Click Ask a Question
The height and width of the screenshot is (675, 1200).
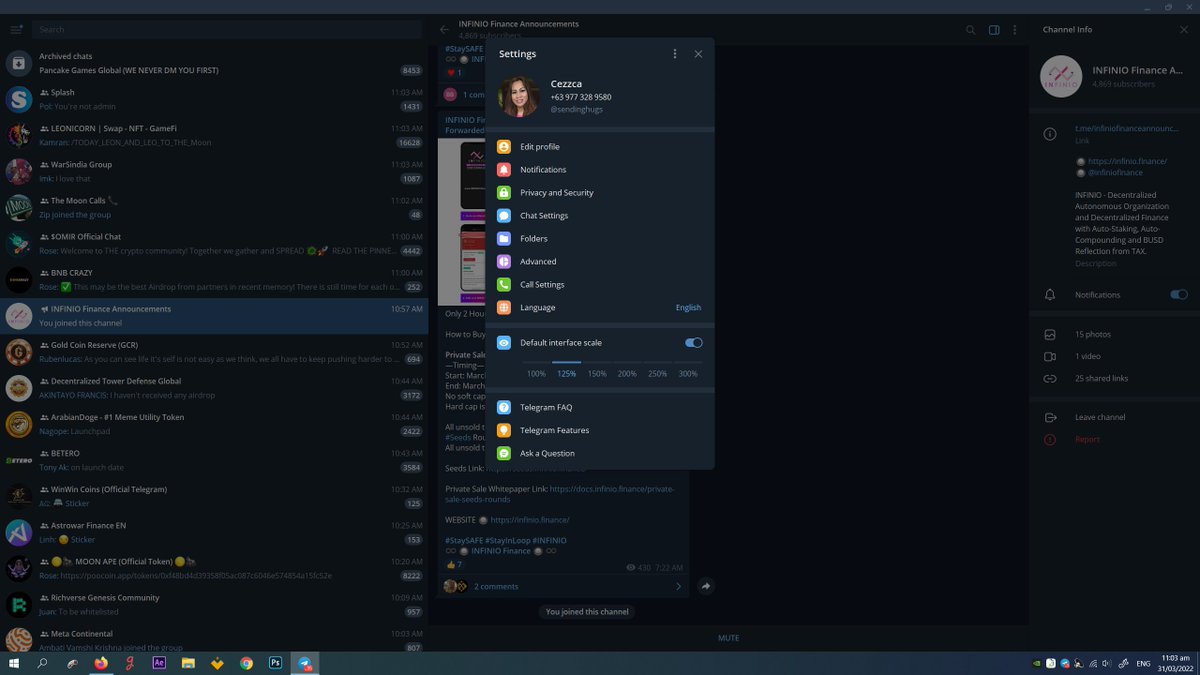[600, 454]
